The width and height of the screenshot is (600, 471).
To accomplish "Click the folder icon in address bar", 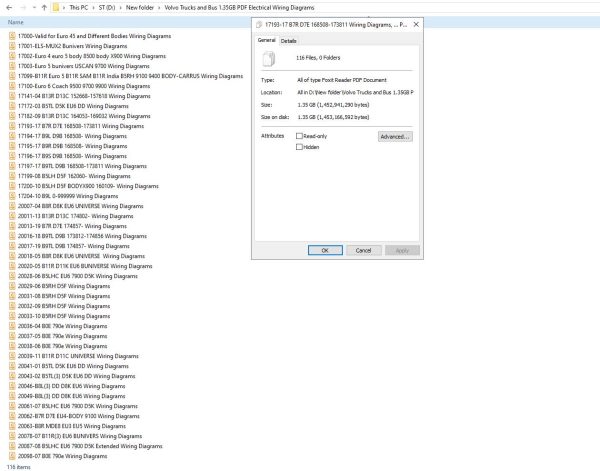I will point(56,8).
